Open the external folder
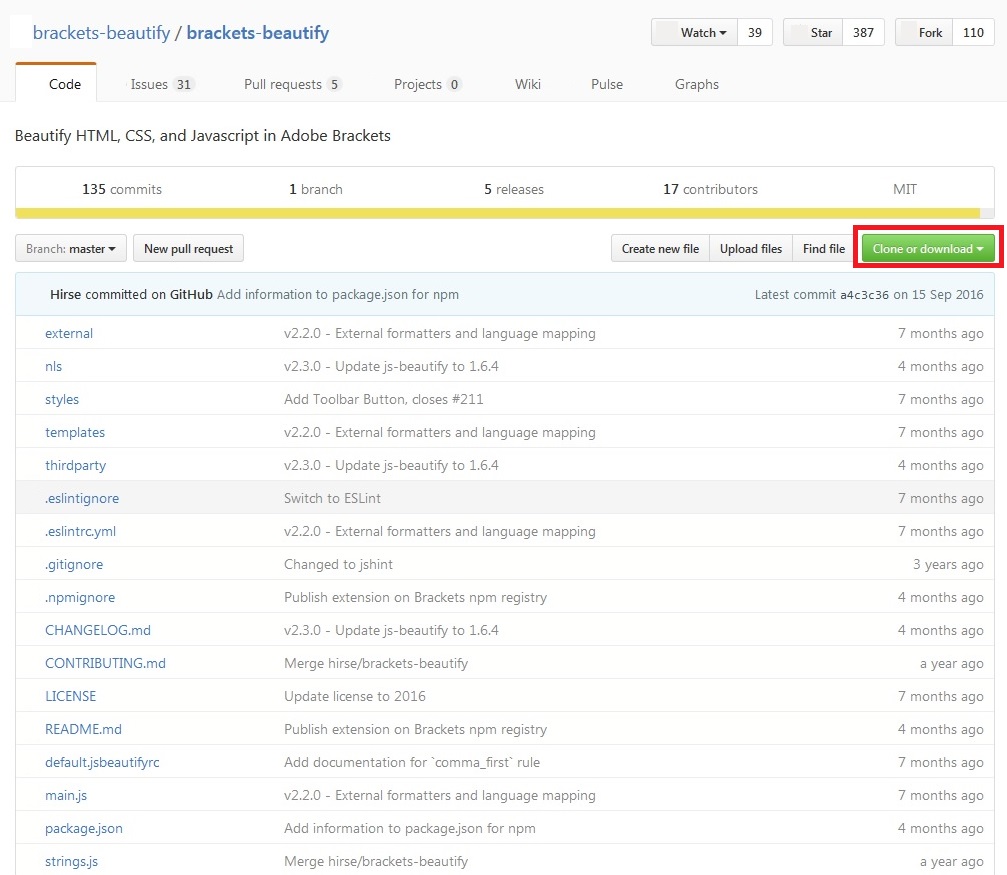The image size is (1007, 875). [69, 333]
